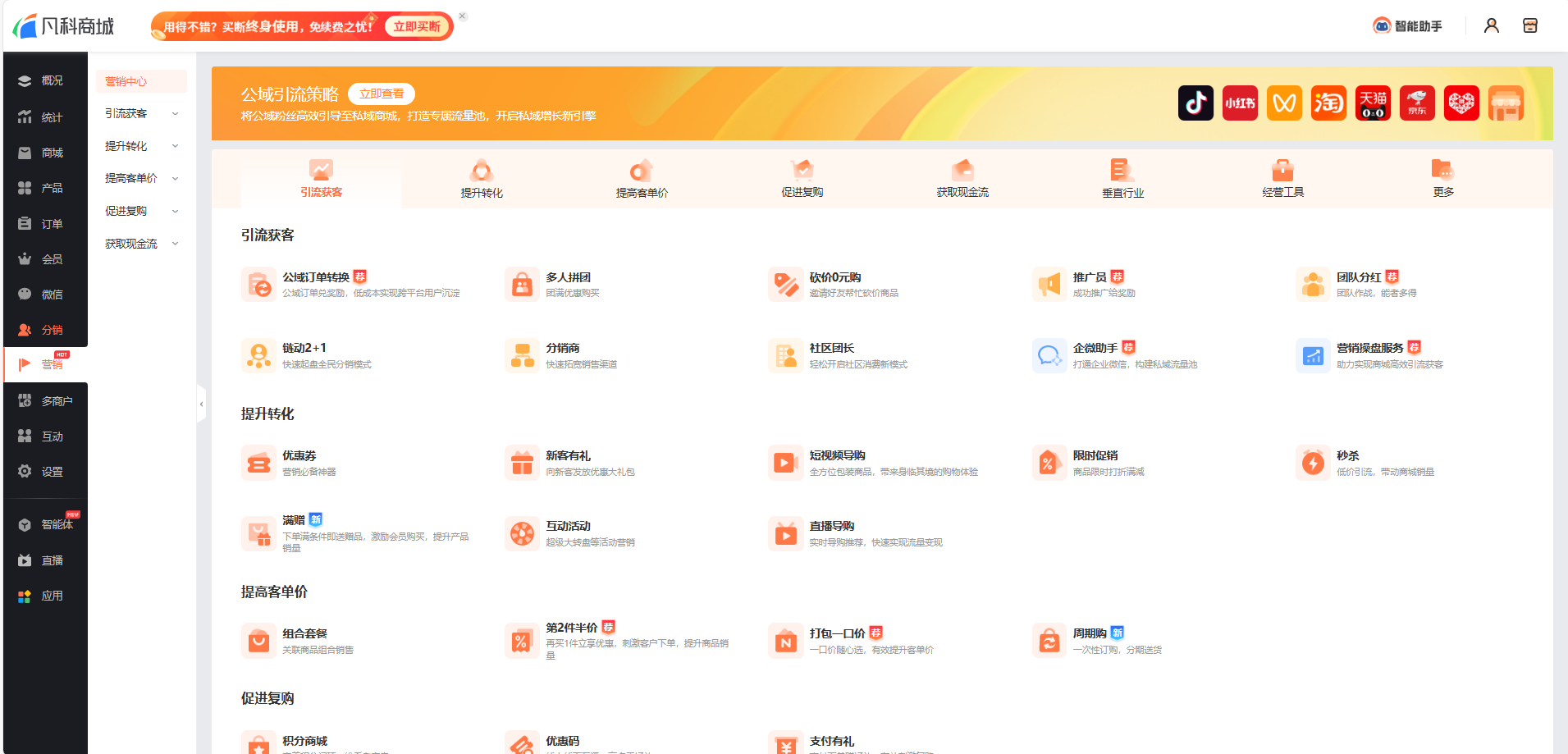
Task: Click the 互动活动 feature title
Action: (x=568, y=526)
